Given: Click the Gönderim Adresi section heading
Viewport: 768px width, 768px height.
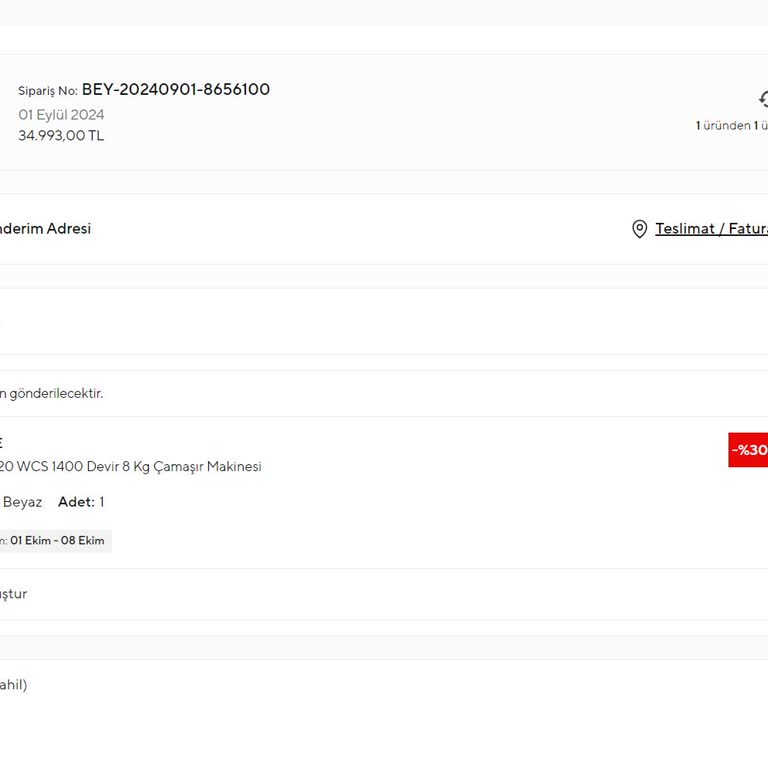Looking at the screenshot, I should click(x=45, y=229).
